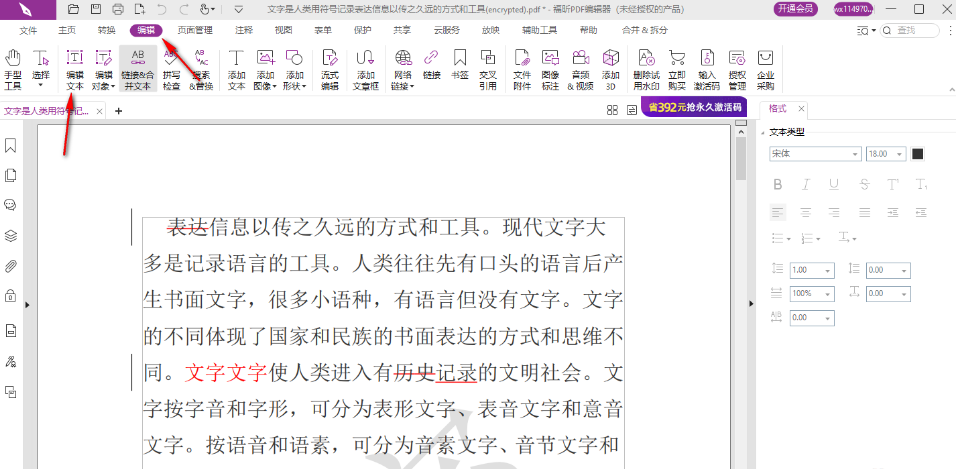Image resolution: width=956 pixels, height=469 pixels.
Task: Attach a file with 文件附件
Action: click(x=522, y=70)
